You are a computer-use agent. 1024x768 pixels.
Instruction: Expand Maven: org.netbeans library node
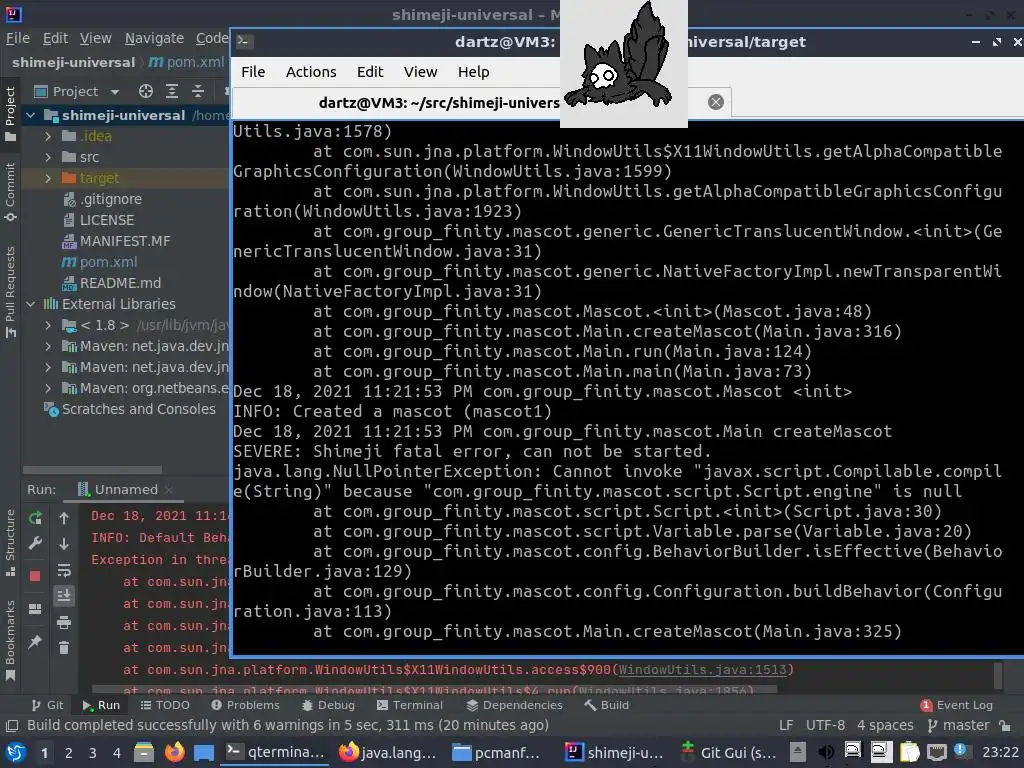pos(48,389)
